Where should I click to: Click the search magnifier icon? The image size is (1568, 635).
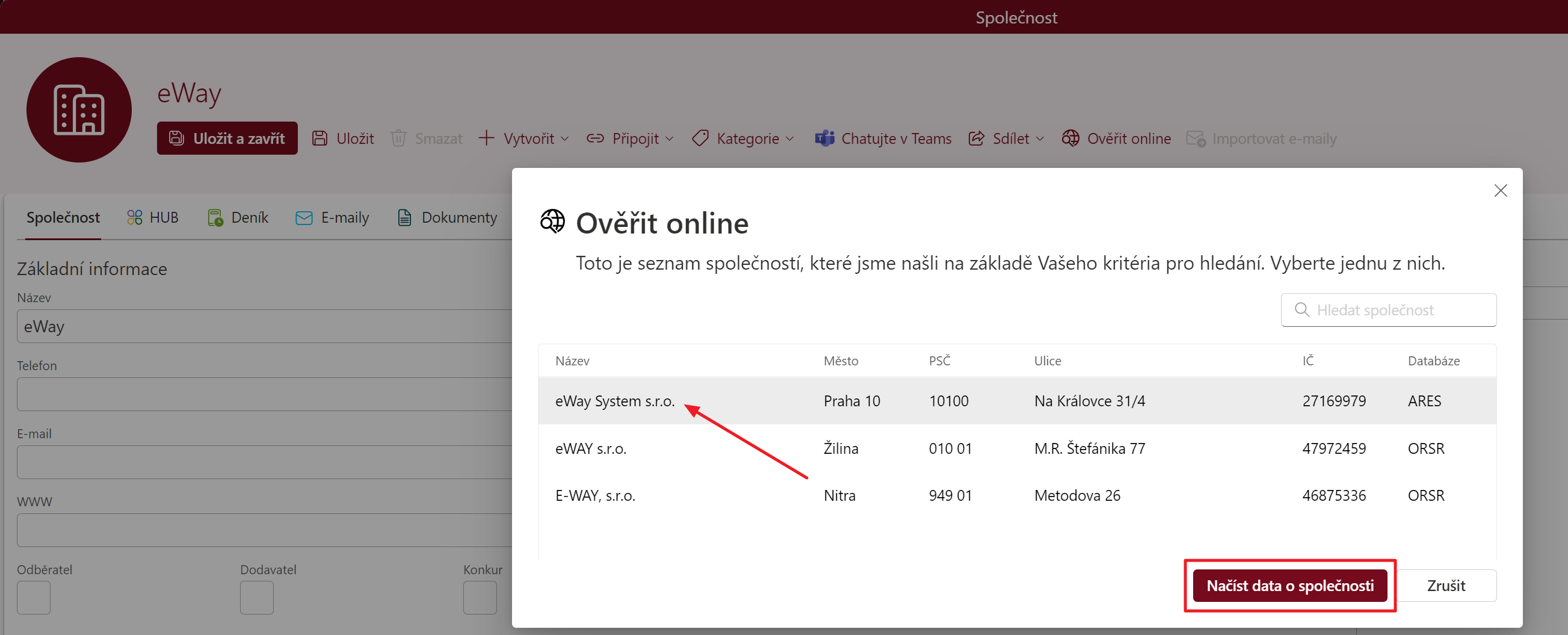pyautogui.click(x=1301, y=310)
